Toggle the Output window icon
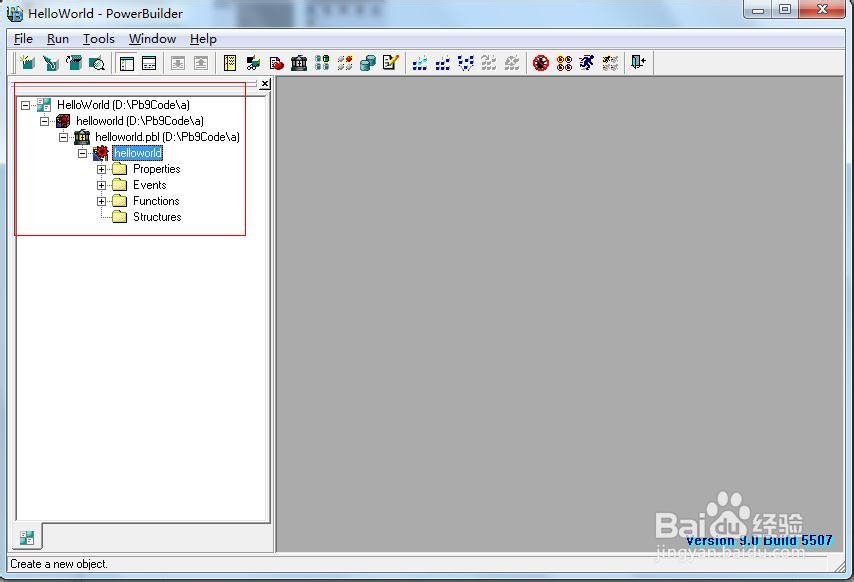Image resolution: width=854 pixels, height=582 pixels. 149,63
